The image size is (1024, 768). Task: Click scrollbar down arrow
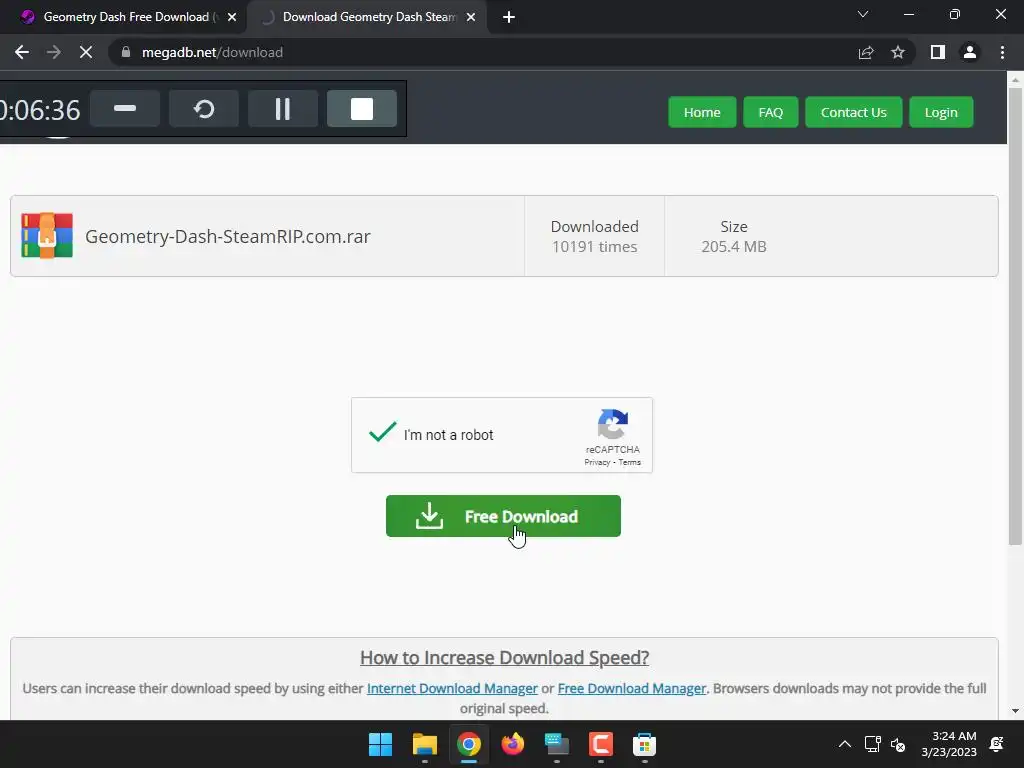click(1015, 711)
